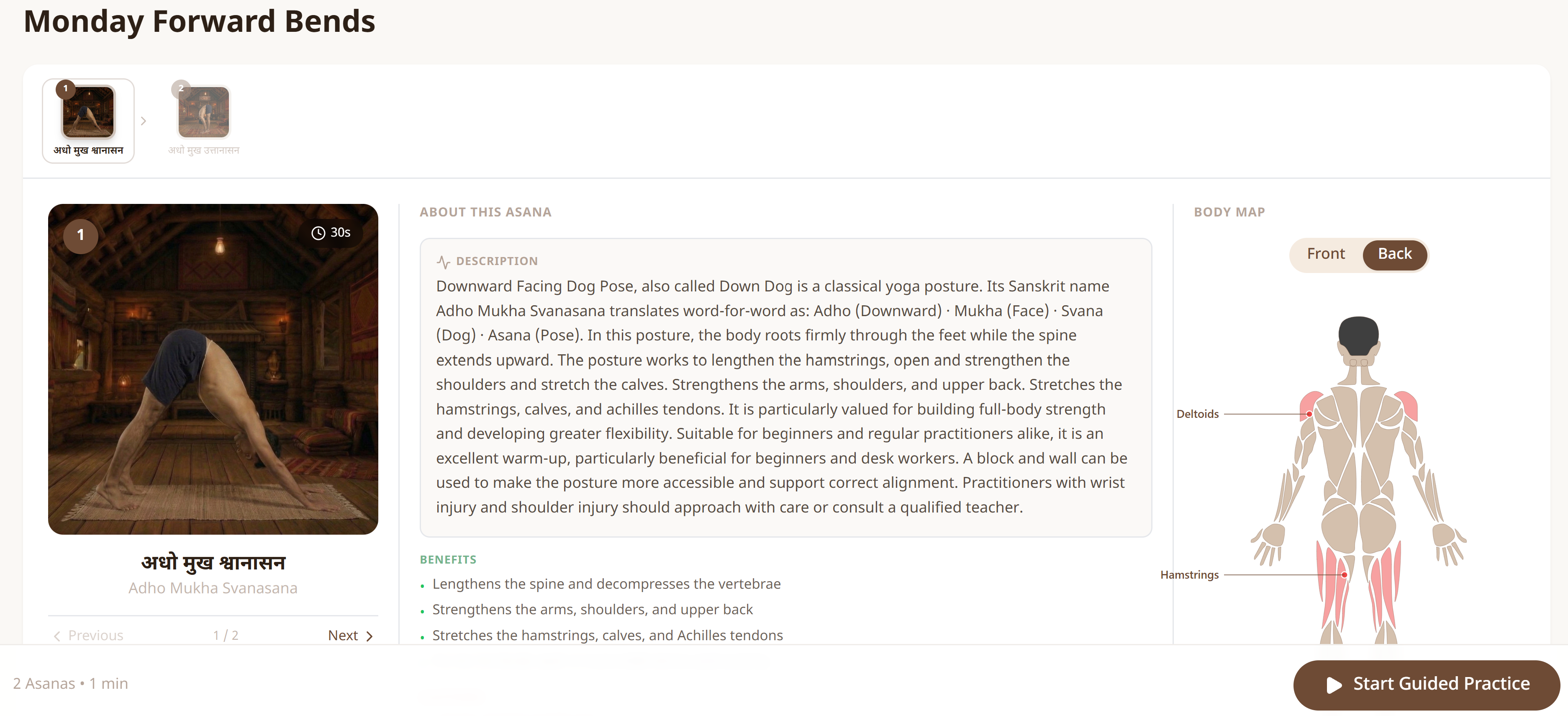Click the step 2 badge on the second thumbnail

coord(181,89)
